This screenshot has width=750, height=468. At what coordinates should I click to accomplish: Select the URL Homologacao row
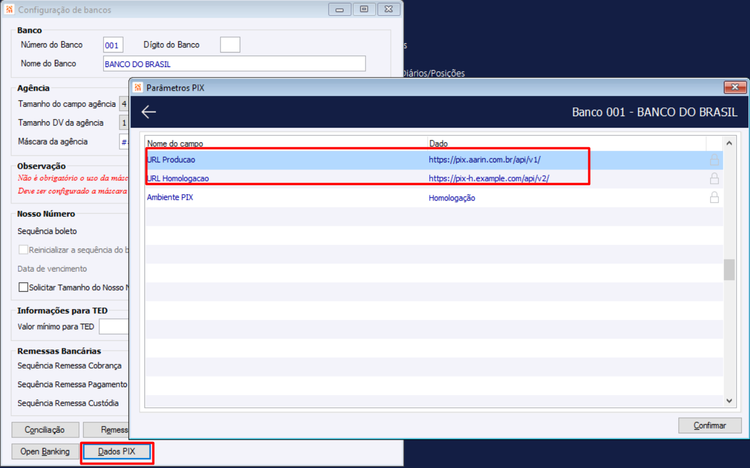434,178
